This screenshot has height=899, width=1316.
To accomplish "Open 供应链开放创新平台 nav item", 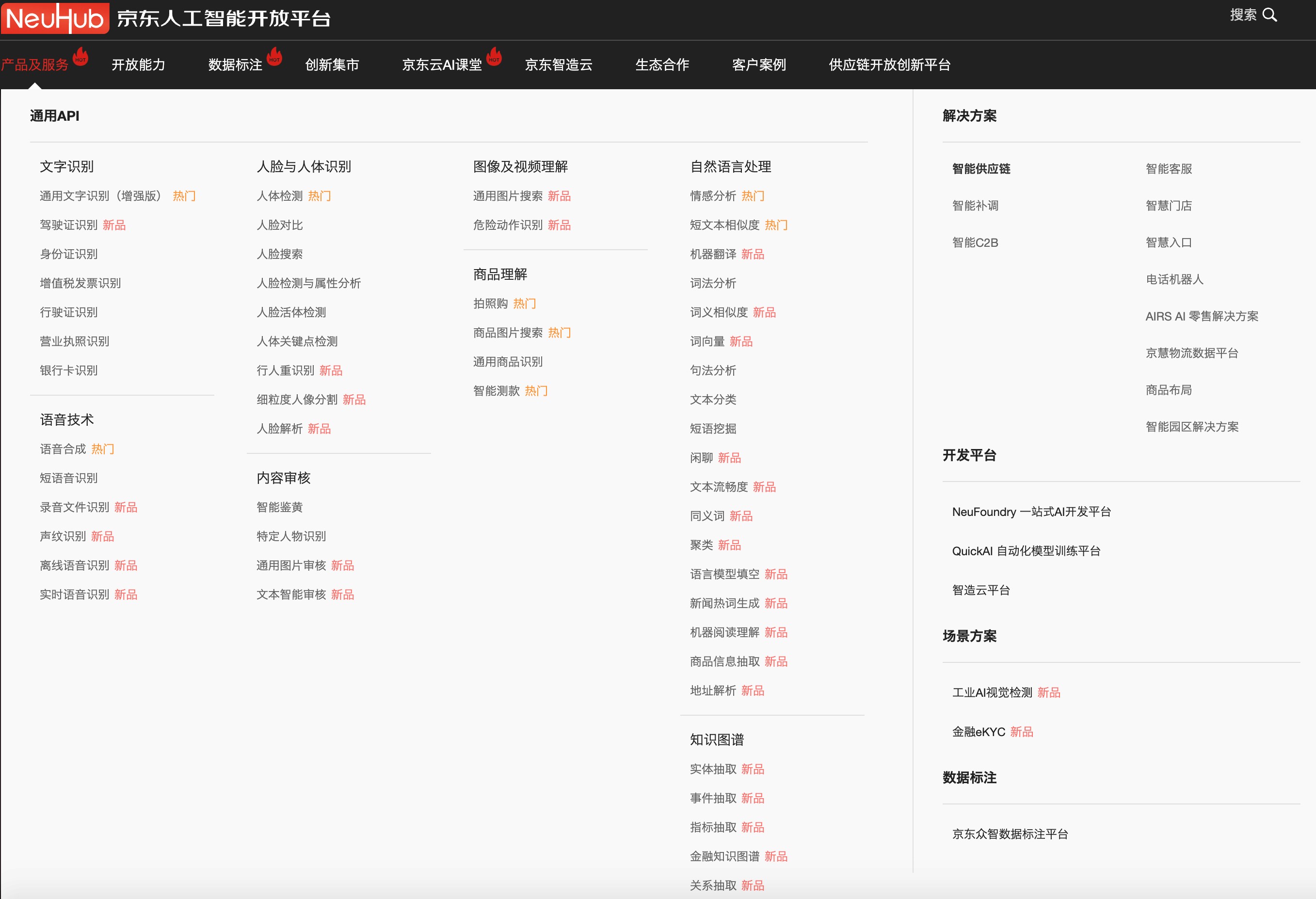I will 890,65.
